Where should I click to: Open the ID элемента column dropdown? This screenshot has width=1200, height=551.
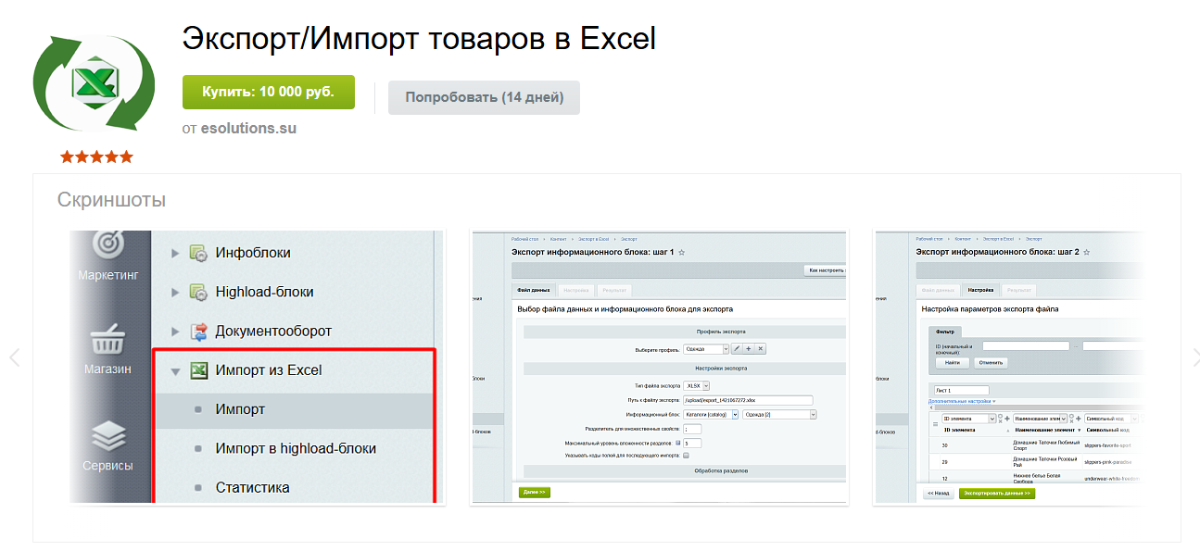point(968,418)
